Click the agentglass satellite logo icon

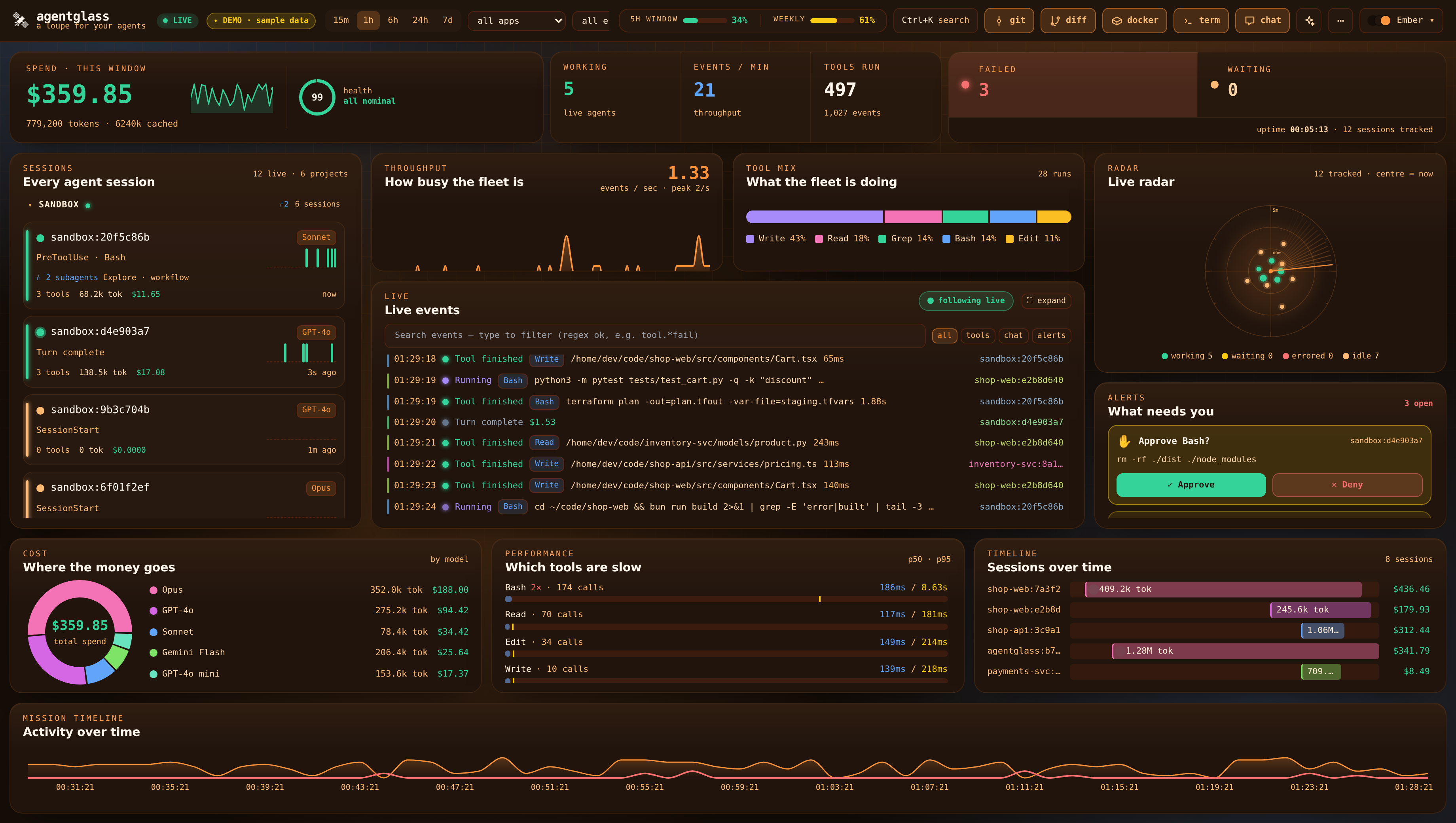tap(20, 20)
